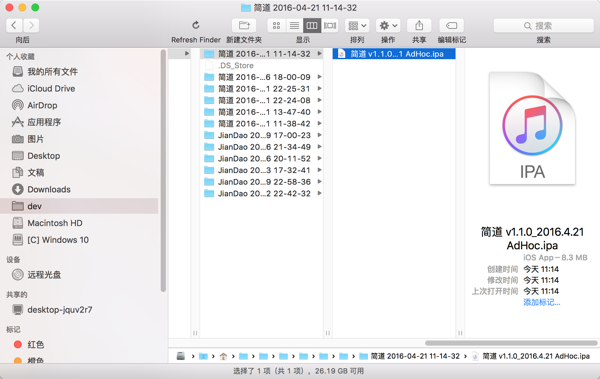Screen dimensions: 600x379
Task: Expand arrow beside JianDao 20...9 17-00-23
Action: click(x=319, y=135)
